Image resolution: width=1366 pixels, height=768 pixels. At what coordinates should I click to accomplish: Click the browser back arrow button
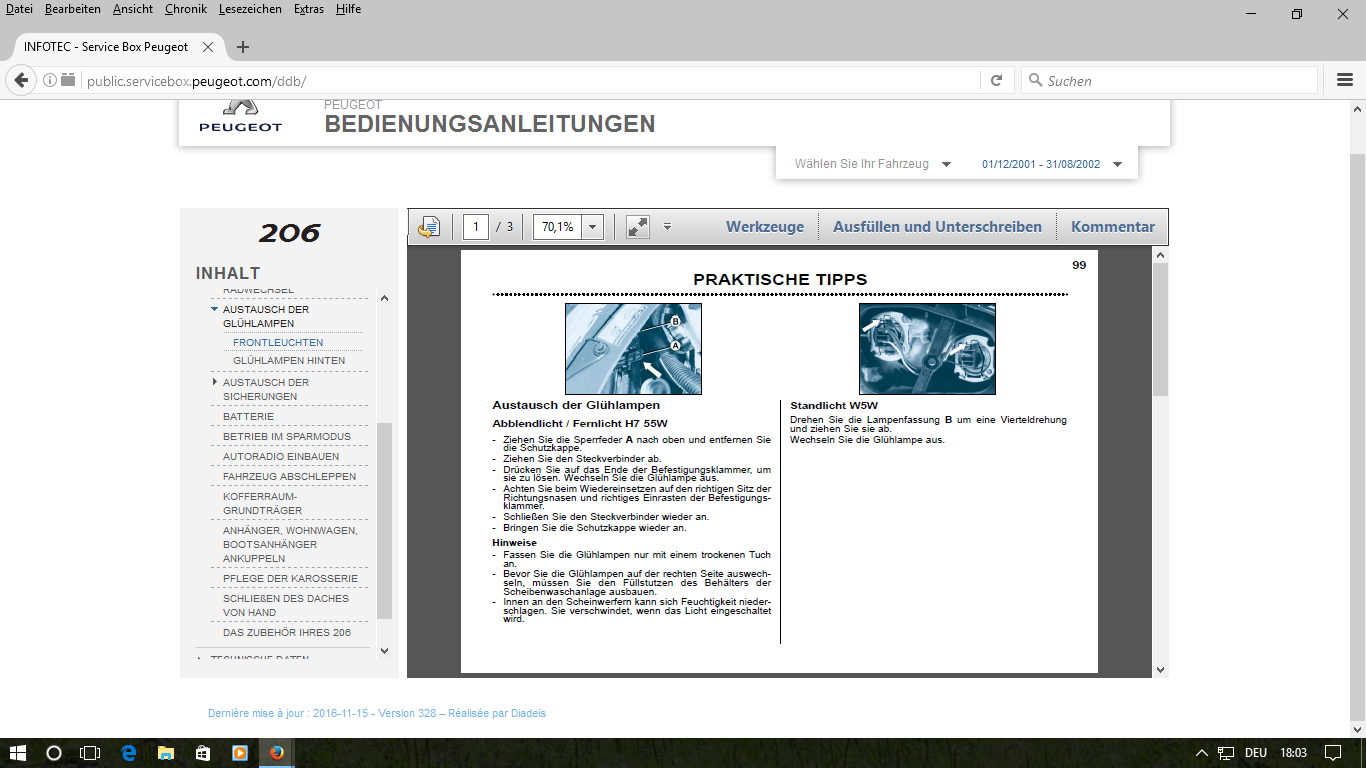(20, 81)
